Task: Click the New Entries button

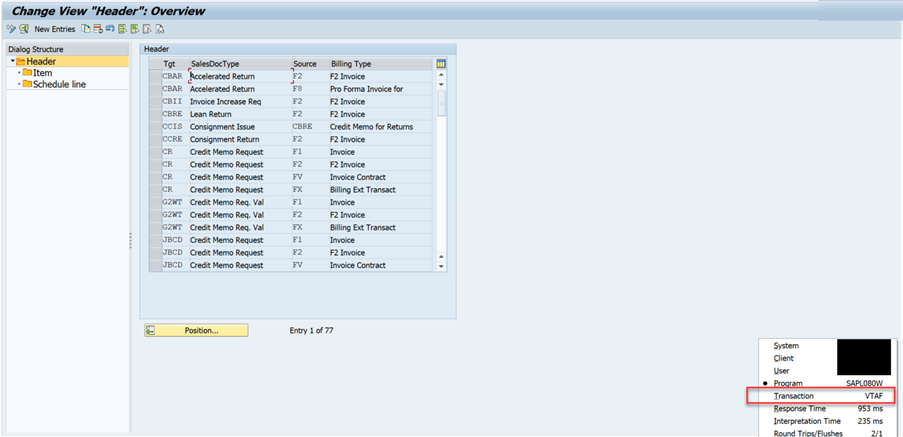Action: pyautogui.click(x=54, y=29)
